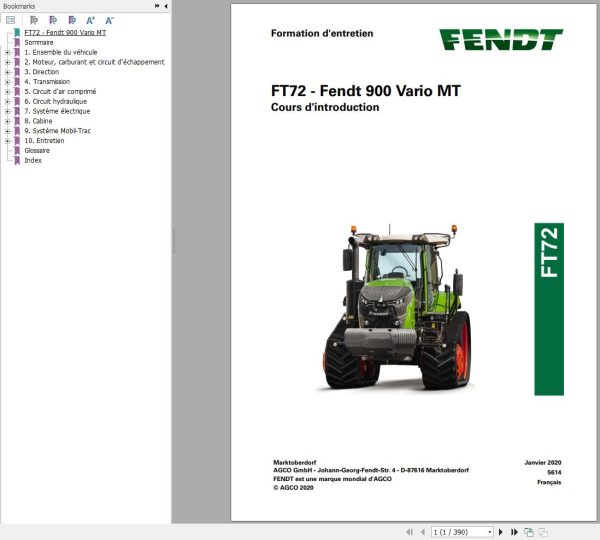Click the heading FT72 - Fendt 900 Vario MT
600x540 pixels.
(x=366, y=91)
